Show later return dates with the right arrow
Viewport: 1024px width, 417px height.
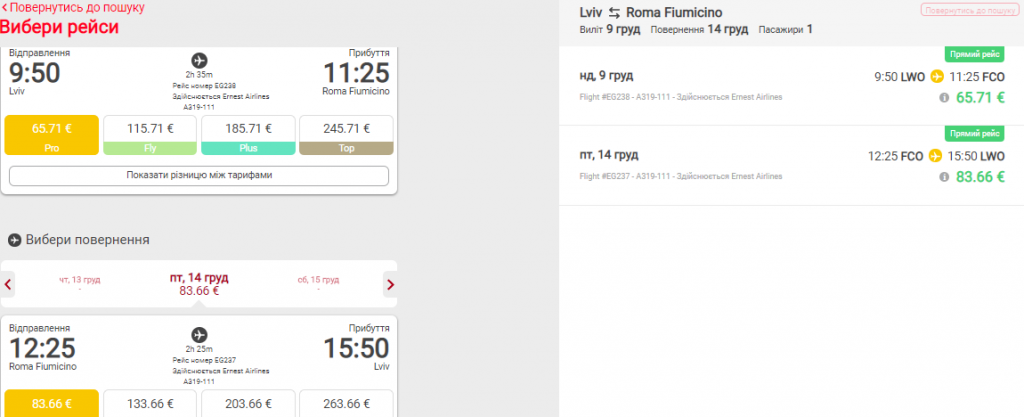click(x=390, y=285)
